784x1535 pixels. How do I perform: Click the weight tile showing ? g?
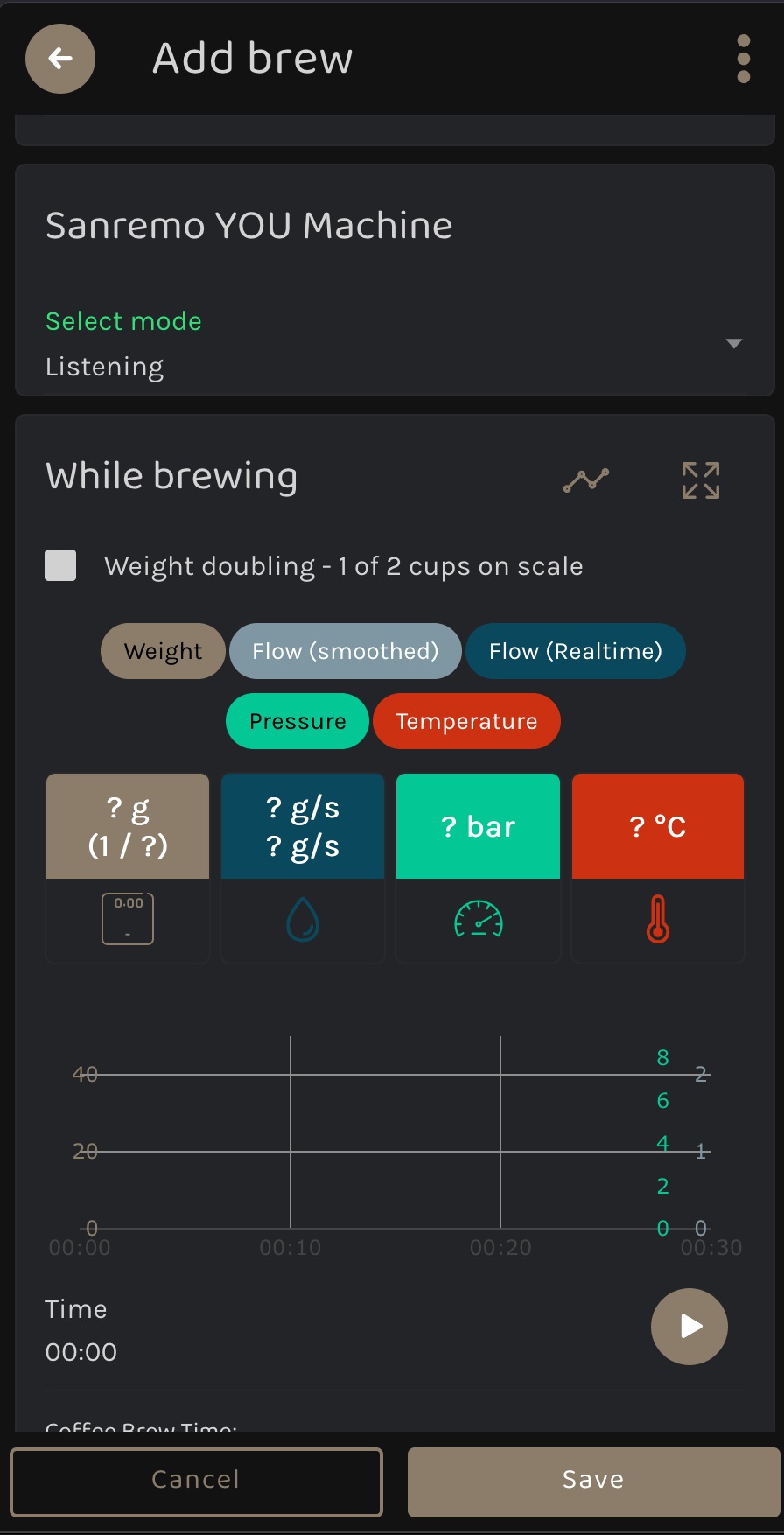[x=127, y=825]
